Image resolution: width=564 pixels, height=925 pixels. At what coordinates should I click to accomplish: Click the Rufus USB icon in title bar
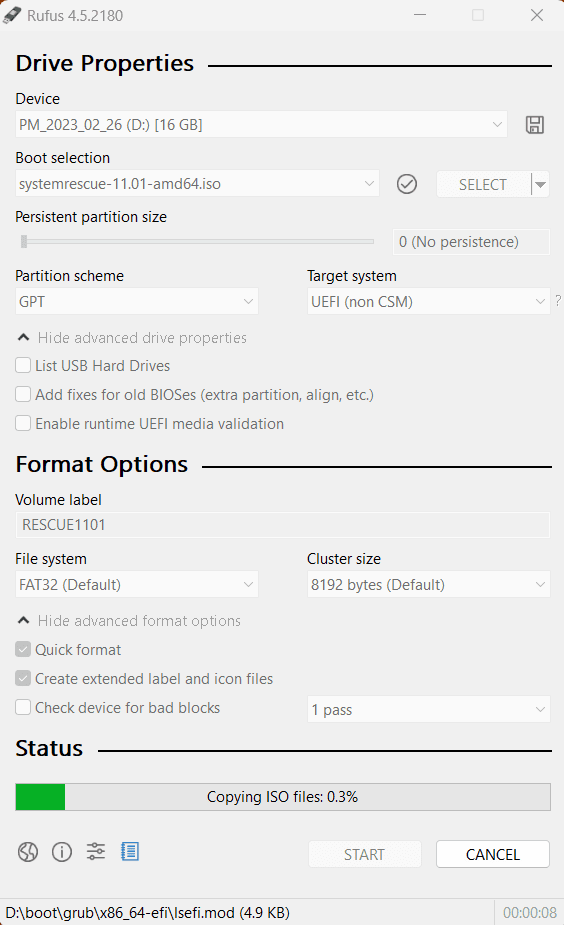coord(12,15)
